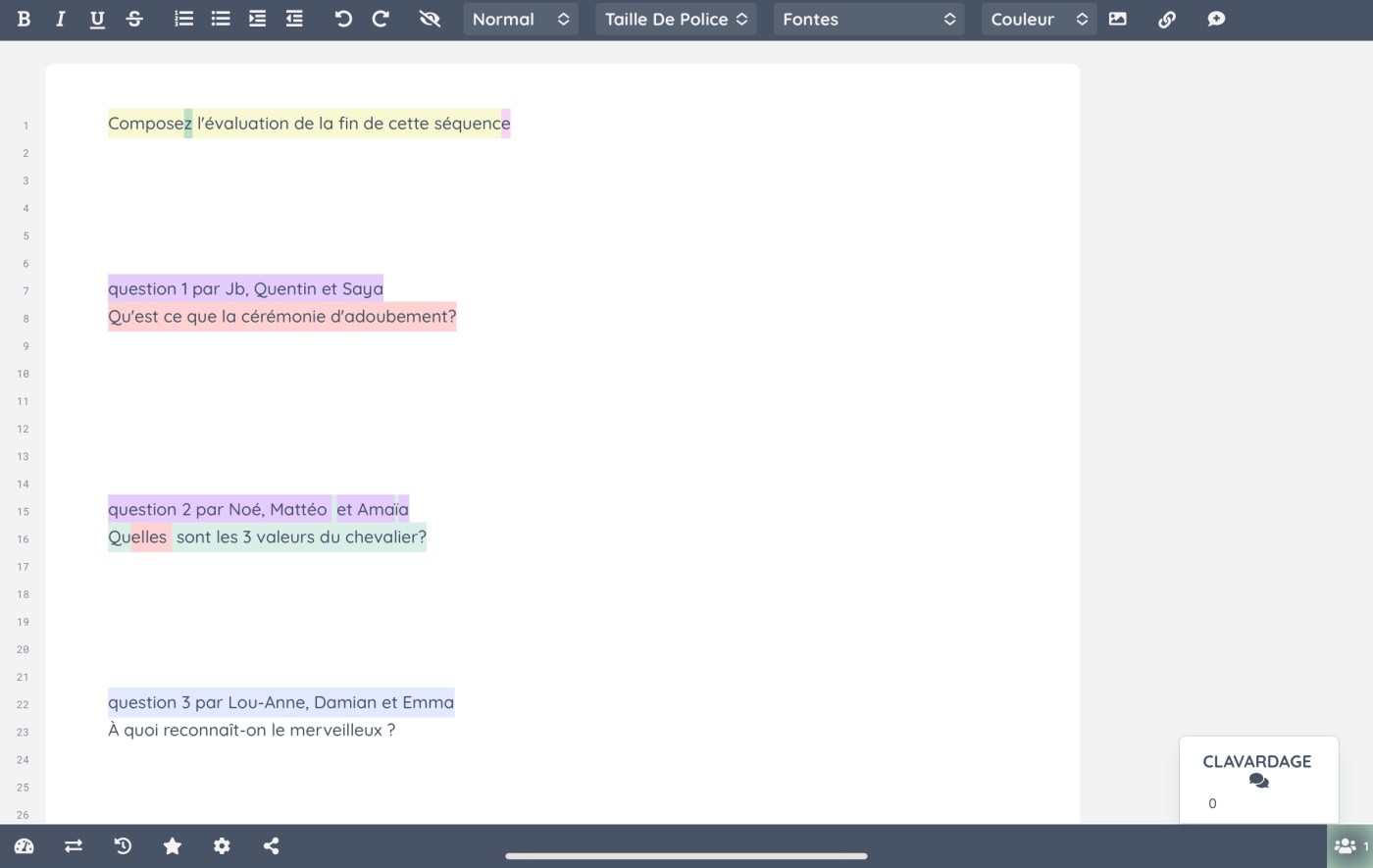Insert a numbered list
Screen dimensions: 1373x868
183,19
